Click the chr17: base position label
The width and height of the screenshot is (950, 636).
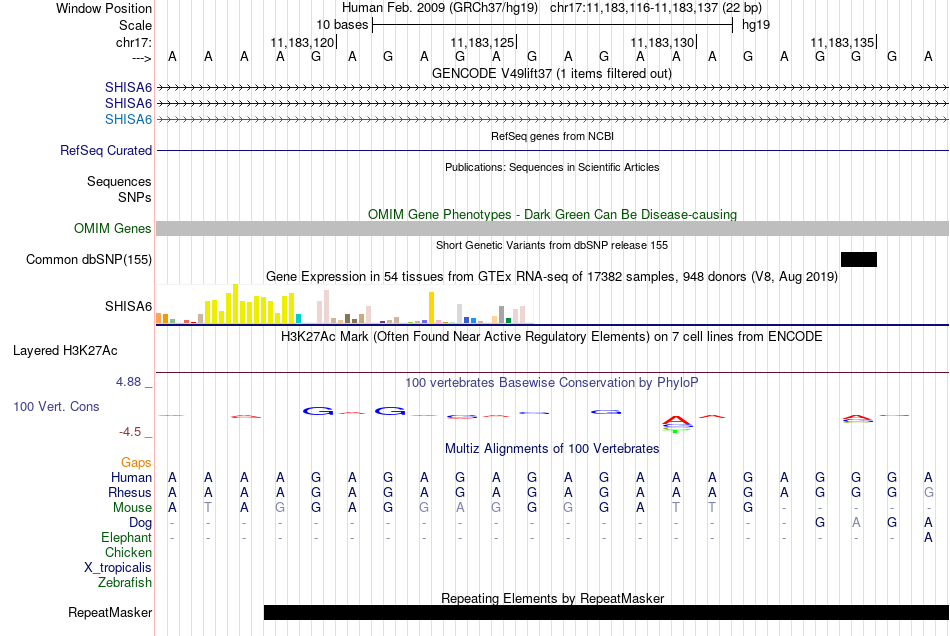[134, 42]
